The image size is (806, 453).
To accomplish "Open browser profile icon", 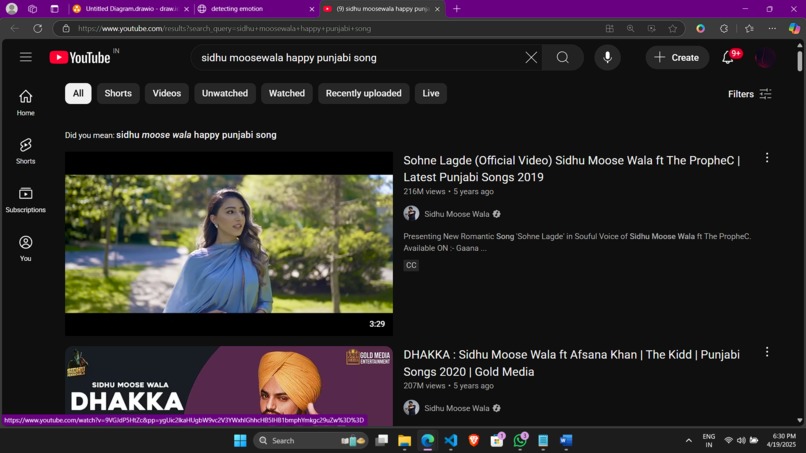I will click(11, 9).
